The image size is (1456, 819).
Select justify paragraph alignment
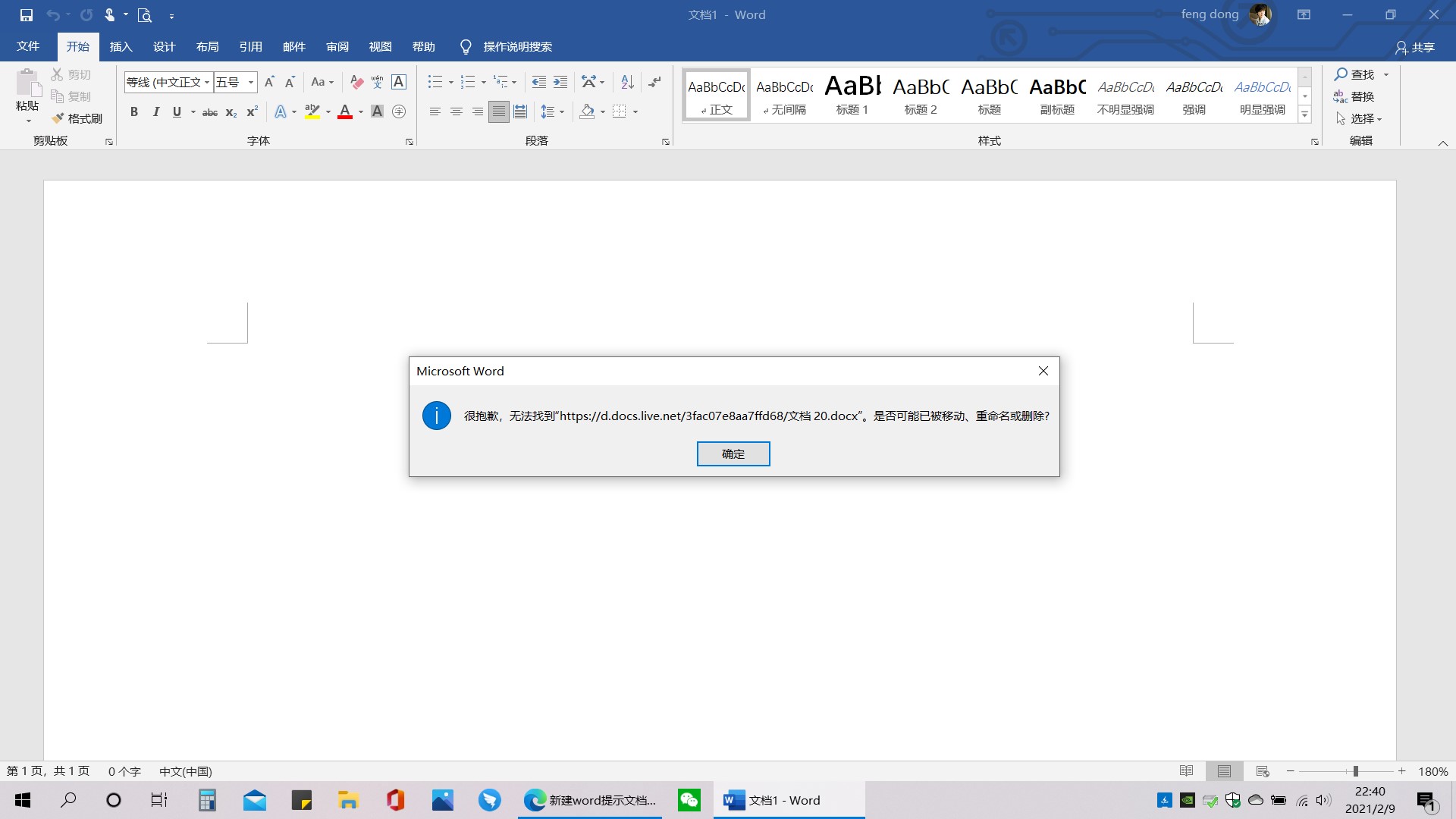click(x=498, y=112)
